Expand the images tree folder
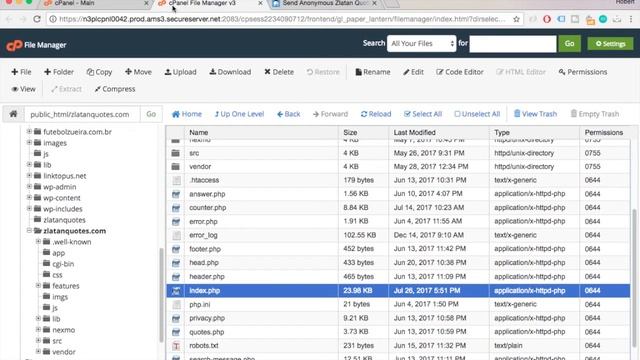 tap(29, 142)
